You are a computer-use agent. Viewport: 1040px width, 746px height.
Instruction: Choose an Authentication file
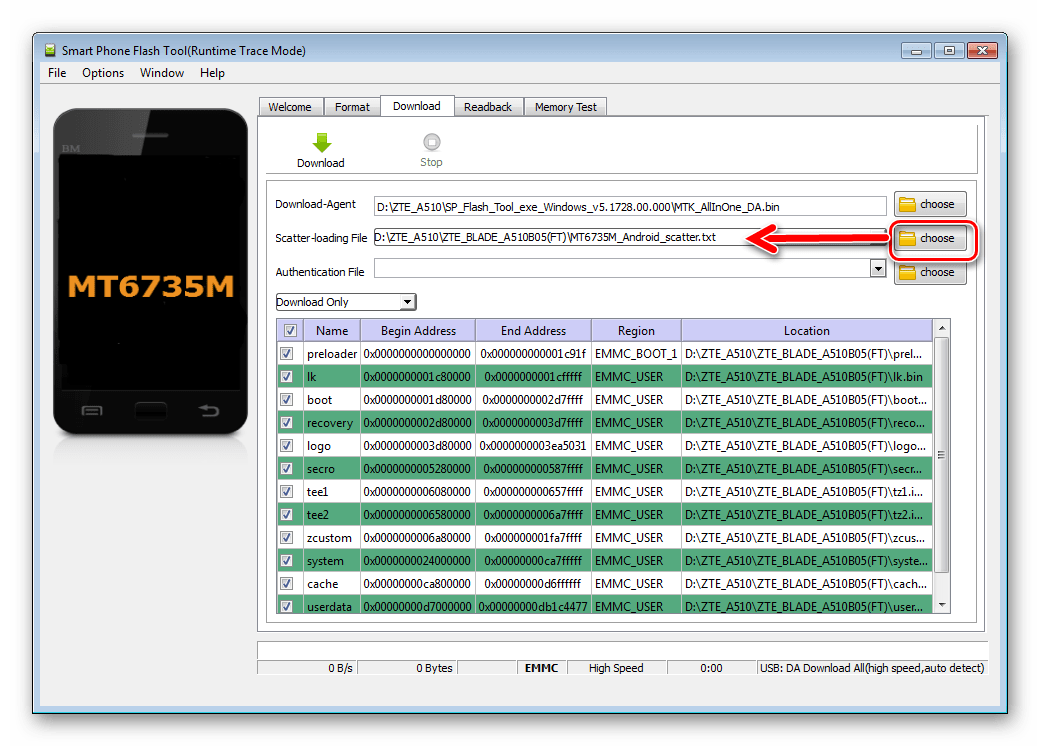click(929, 272)
